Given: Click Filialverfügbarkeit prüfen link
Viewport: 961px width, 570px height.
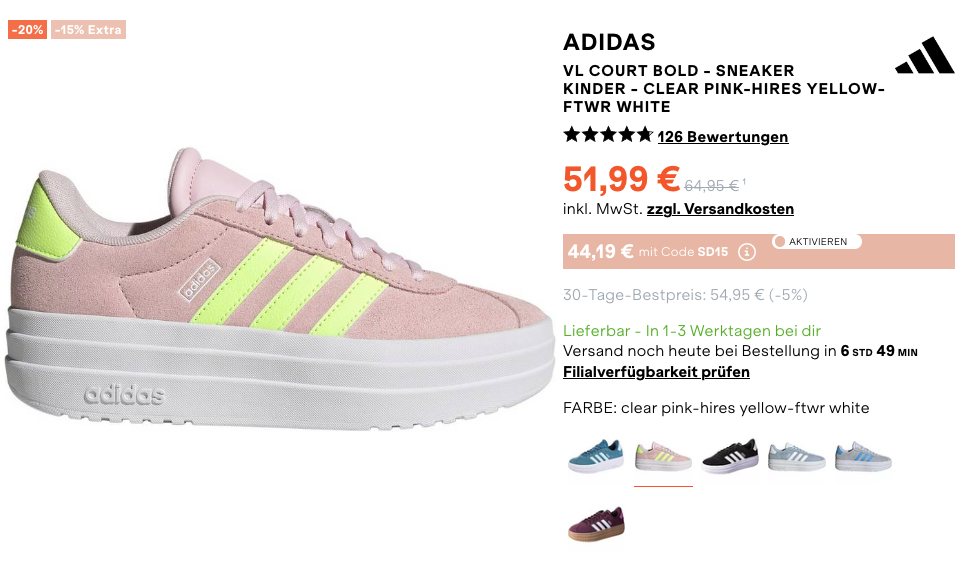Looking at the screenshot, I should pyautogui.click(x=656, y=372).
